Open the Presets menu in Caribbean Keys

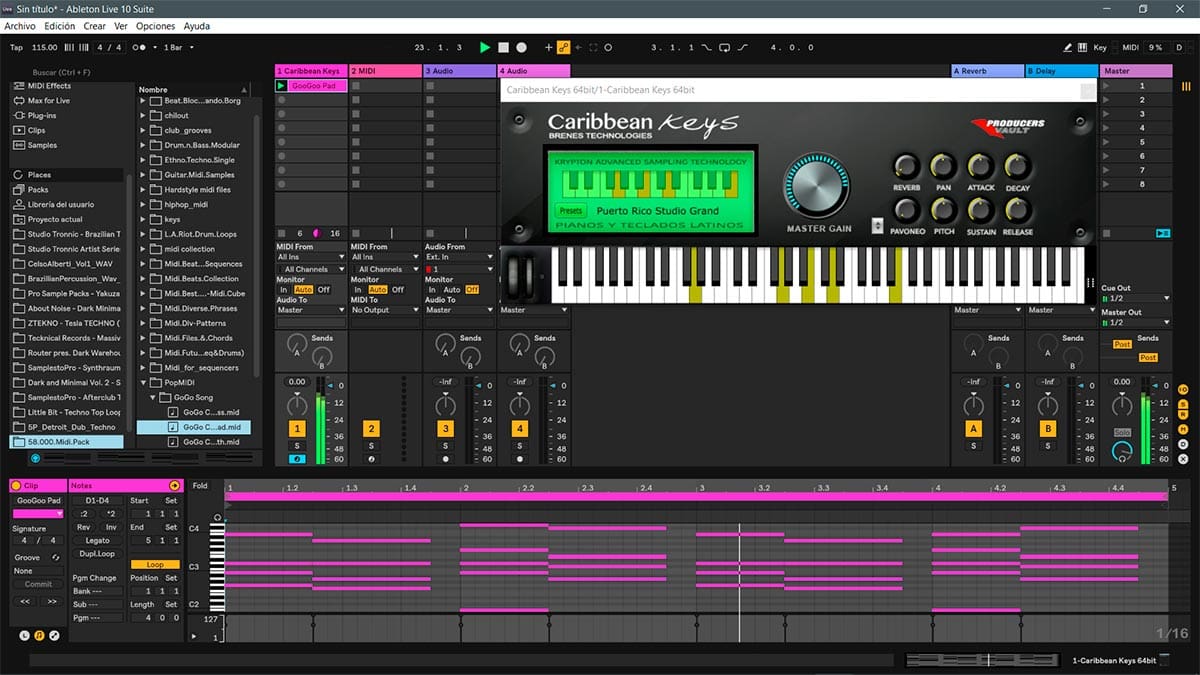pyautogui.click(x=571, y=211)
